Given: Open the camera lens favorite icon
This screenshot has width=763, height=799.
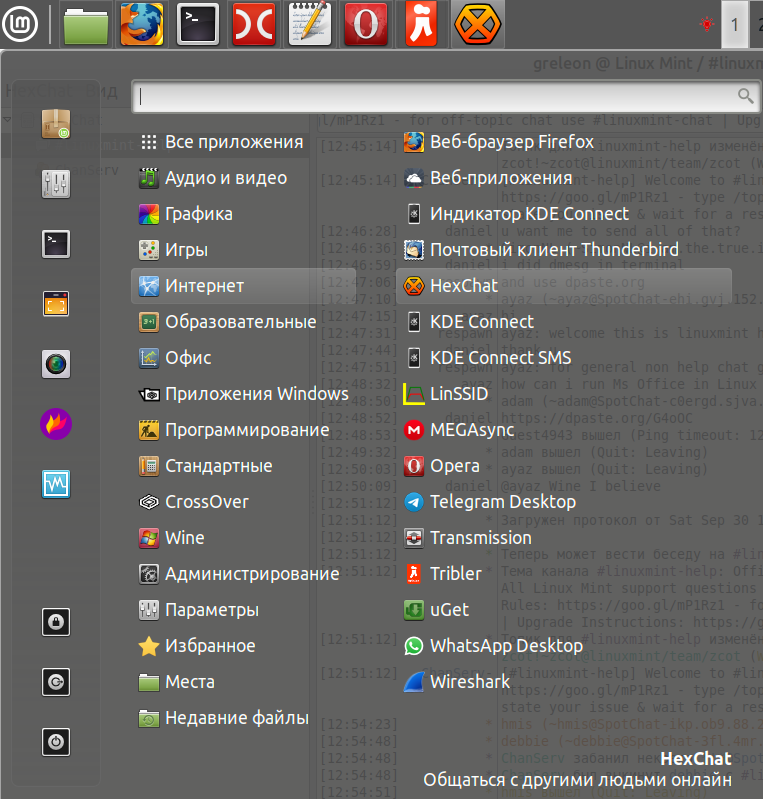Looking at the screenshot, I should (x=56, y=364).
